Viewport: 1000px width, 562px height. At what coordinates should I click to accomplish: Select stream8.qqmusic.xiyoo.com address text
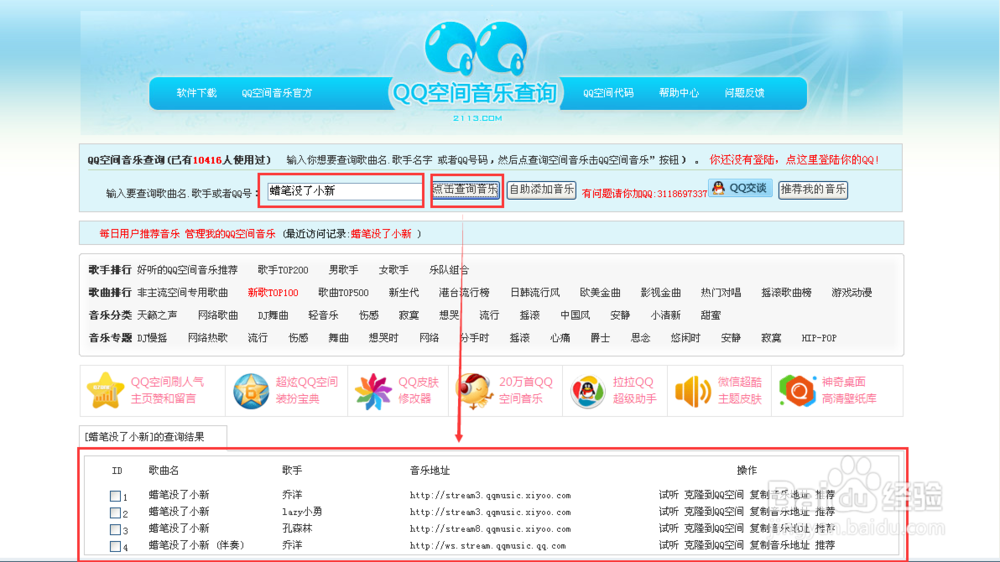(490, 529)
